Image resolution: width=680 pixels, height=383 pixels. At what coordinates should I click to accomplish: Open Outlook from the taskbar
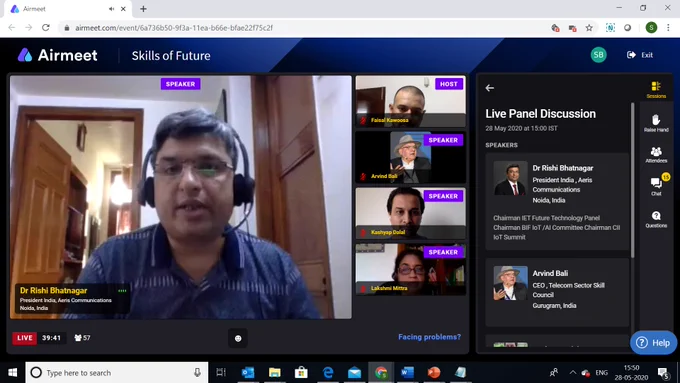(x=248, y=373)
